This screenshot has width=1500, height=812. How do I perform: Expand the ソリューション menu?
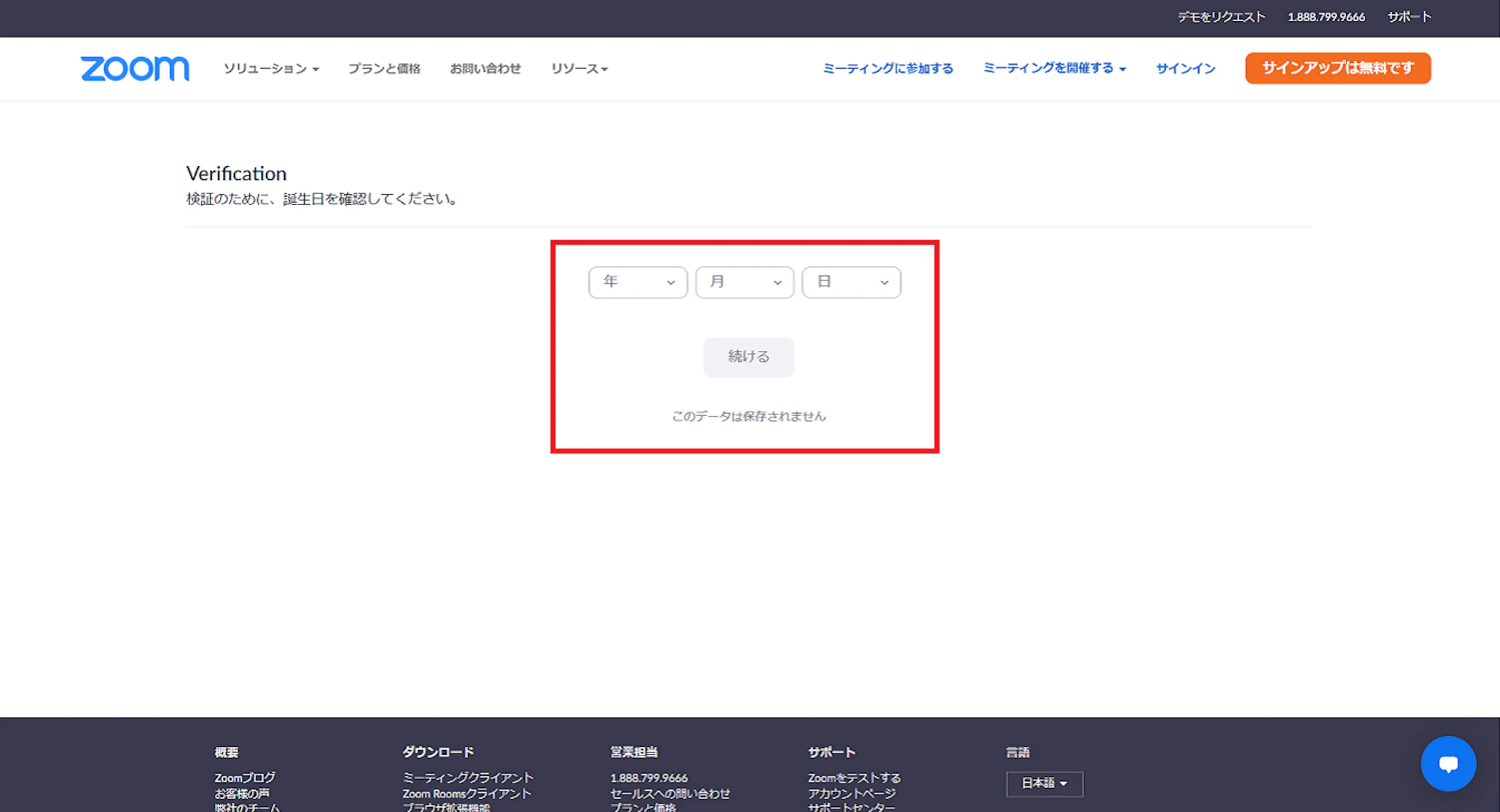click(271, 68)
